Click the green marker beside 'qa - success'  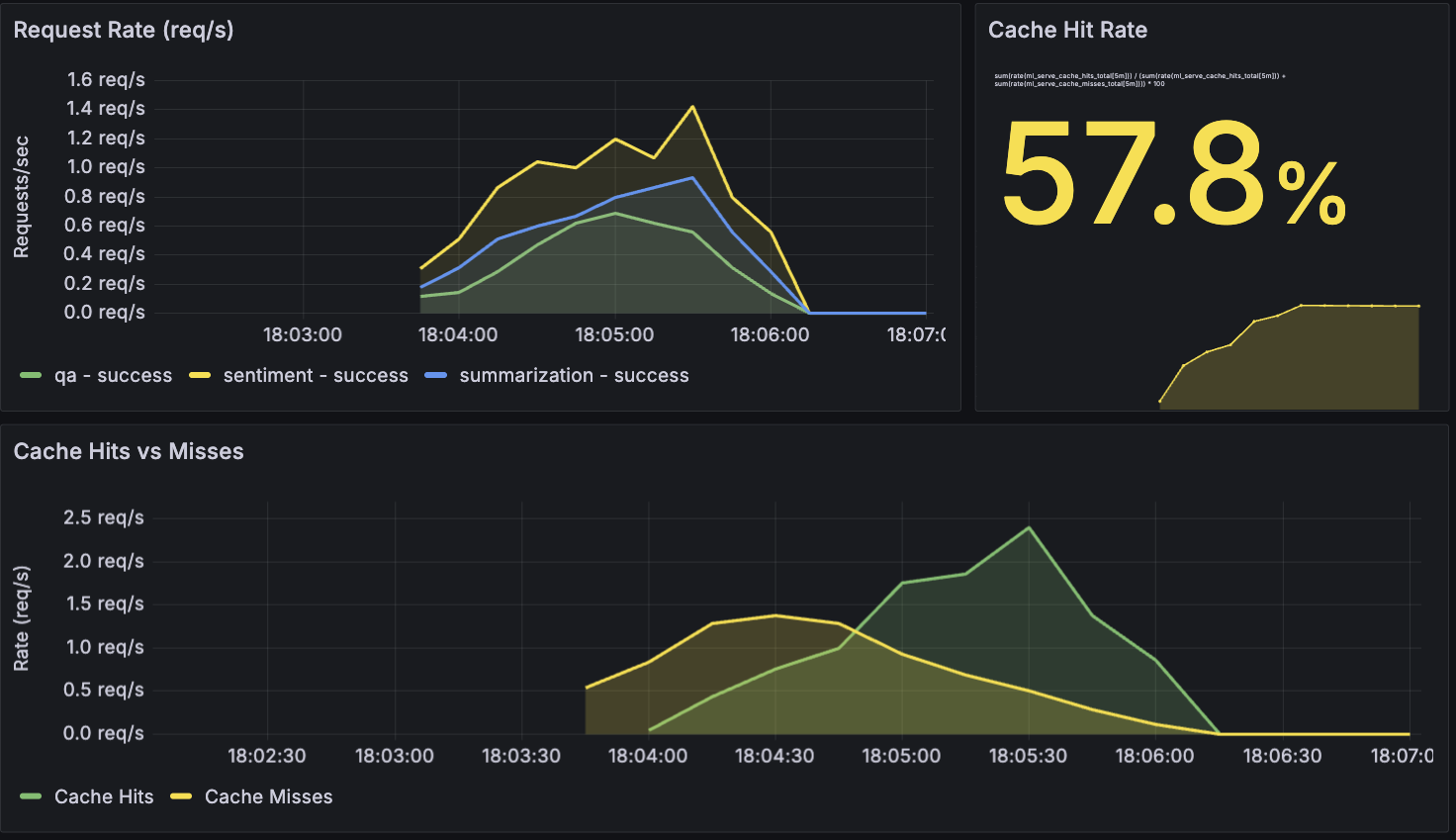(x=30, y=375)
